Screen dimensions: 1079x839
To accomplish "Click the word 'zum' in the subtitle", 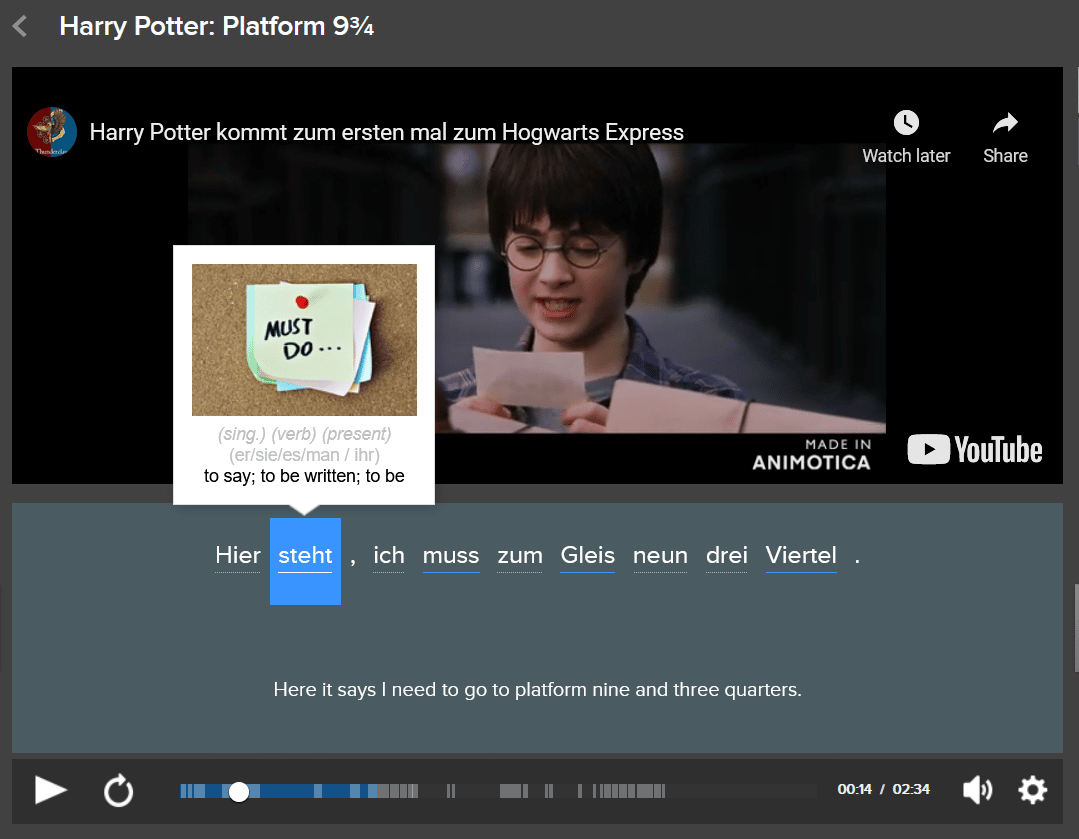I will [520, 556].
